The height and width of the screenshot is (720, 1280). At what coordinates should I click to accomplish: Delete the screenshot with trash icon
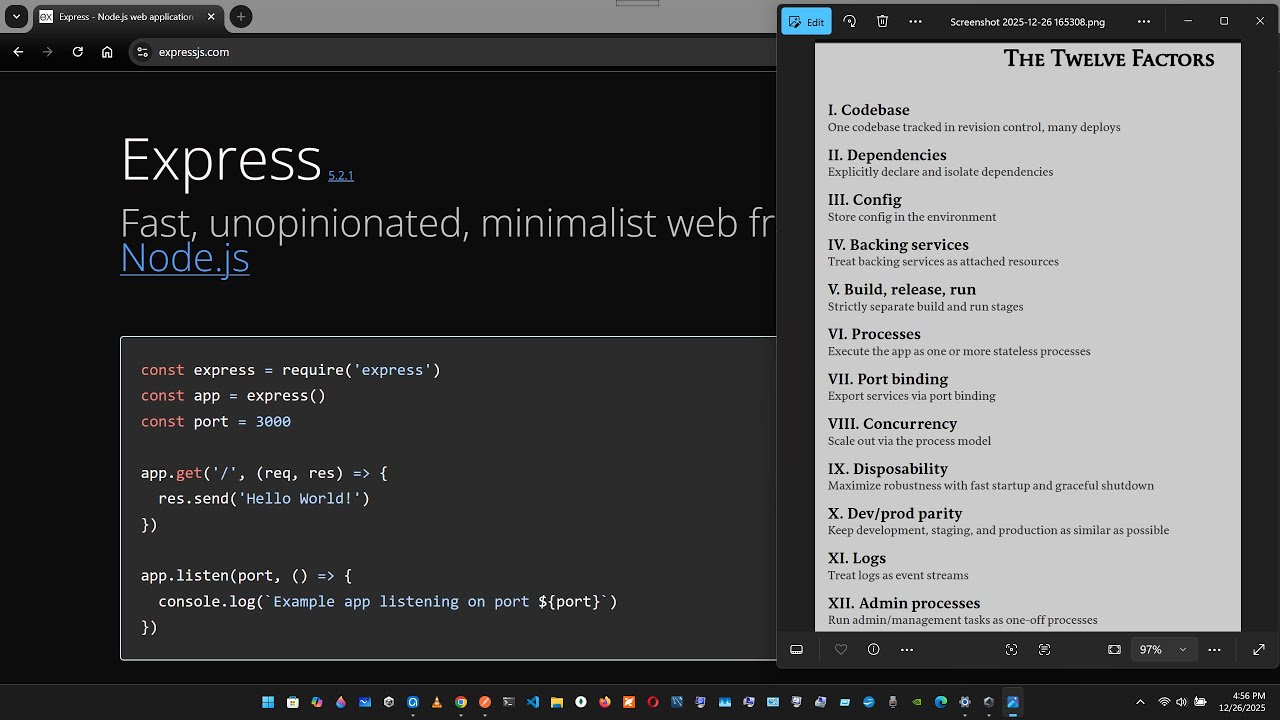[882, 21]
